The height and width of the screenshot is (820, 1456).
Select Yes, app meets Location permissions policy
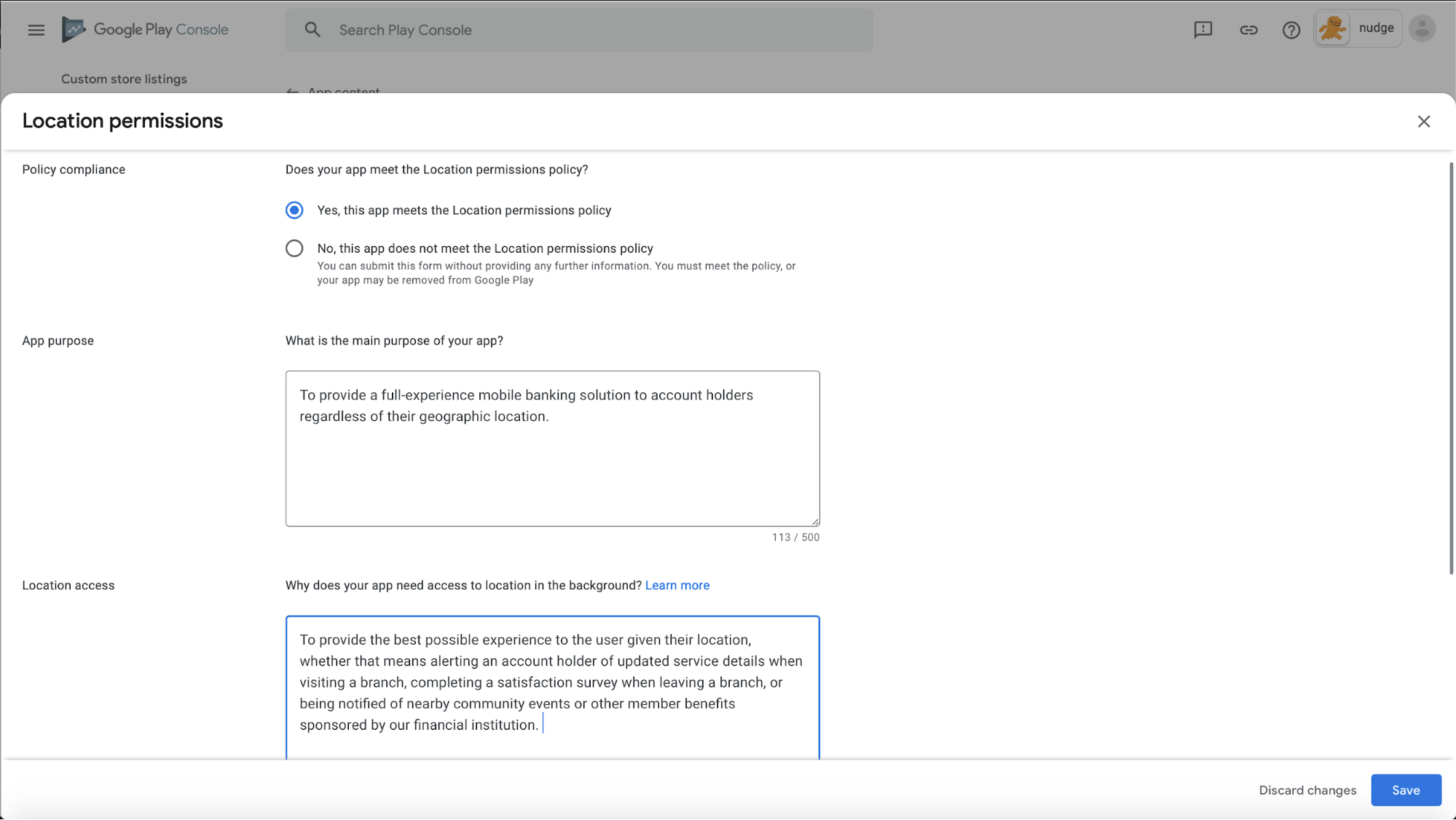[x=294, y=210]
